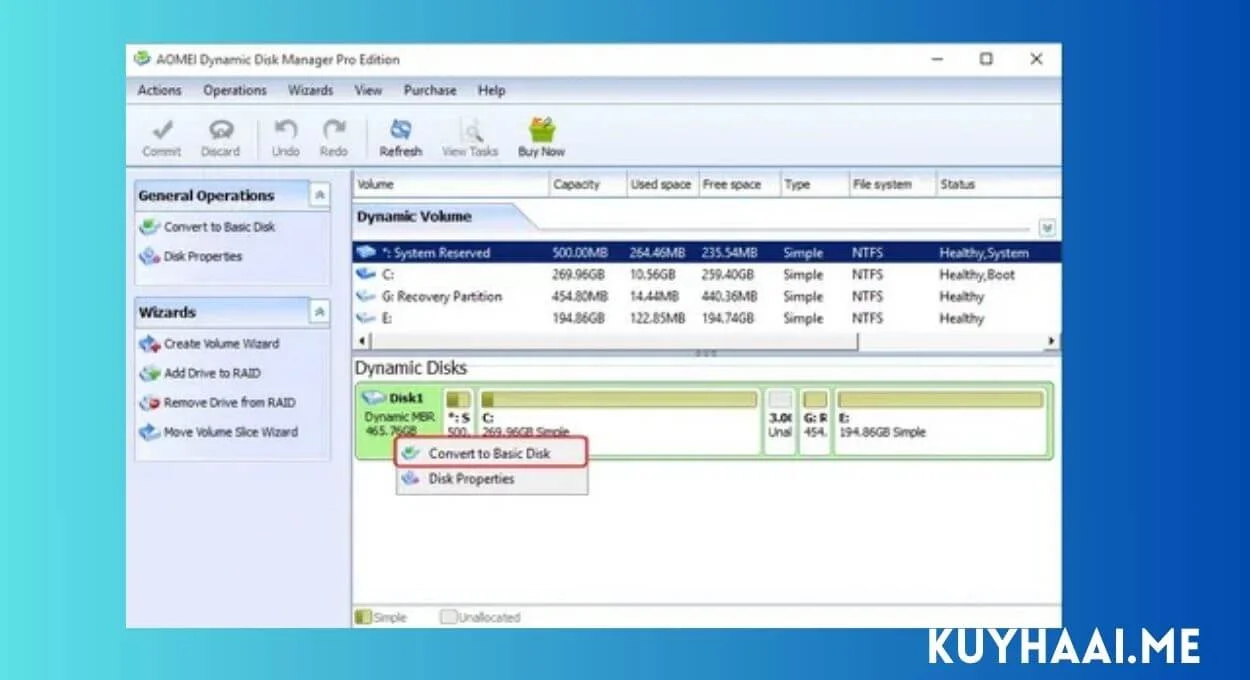Sort by Used space column header
The image size is (1250, 680).
[661, 185]
